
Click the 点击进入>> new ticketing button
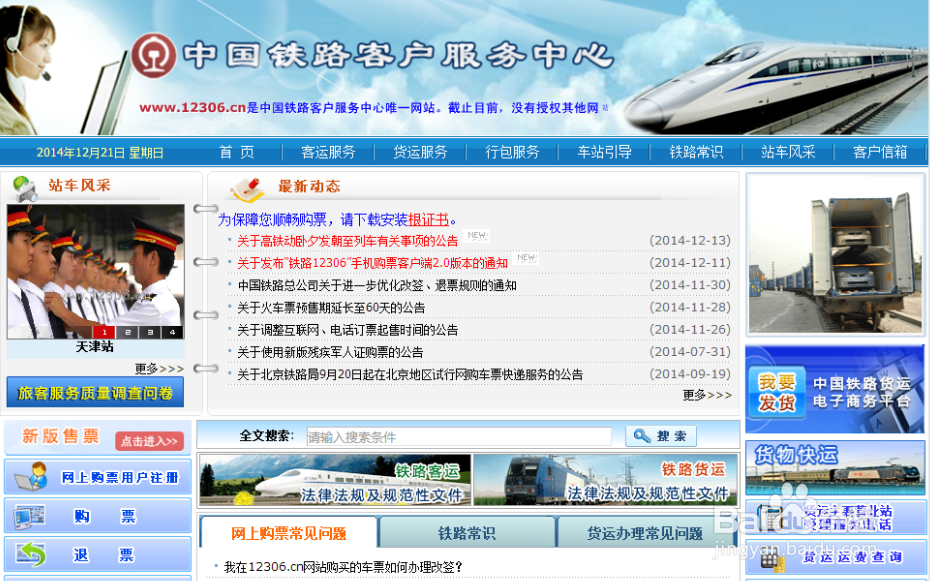[x=149, y=441]
